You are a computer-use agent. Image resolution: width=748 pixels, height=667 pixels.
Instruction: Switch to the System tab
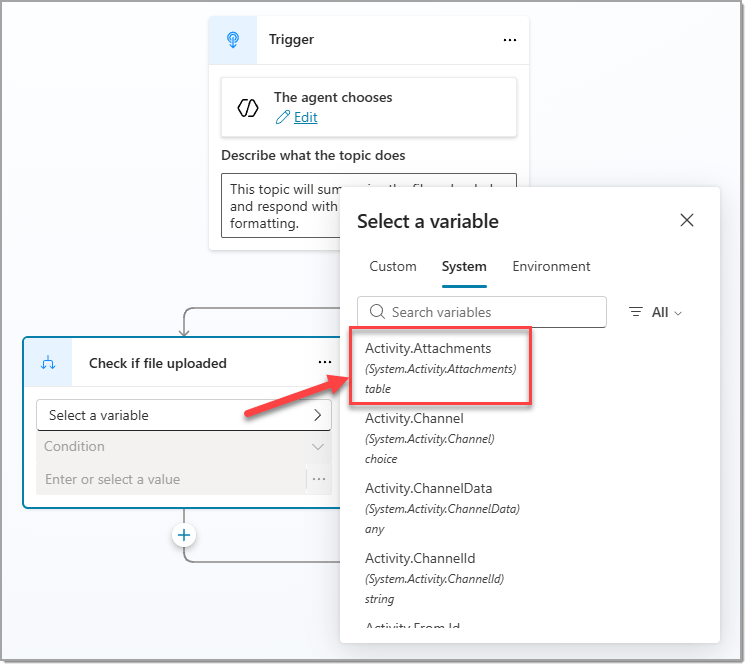click(466, 267)
